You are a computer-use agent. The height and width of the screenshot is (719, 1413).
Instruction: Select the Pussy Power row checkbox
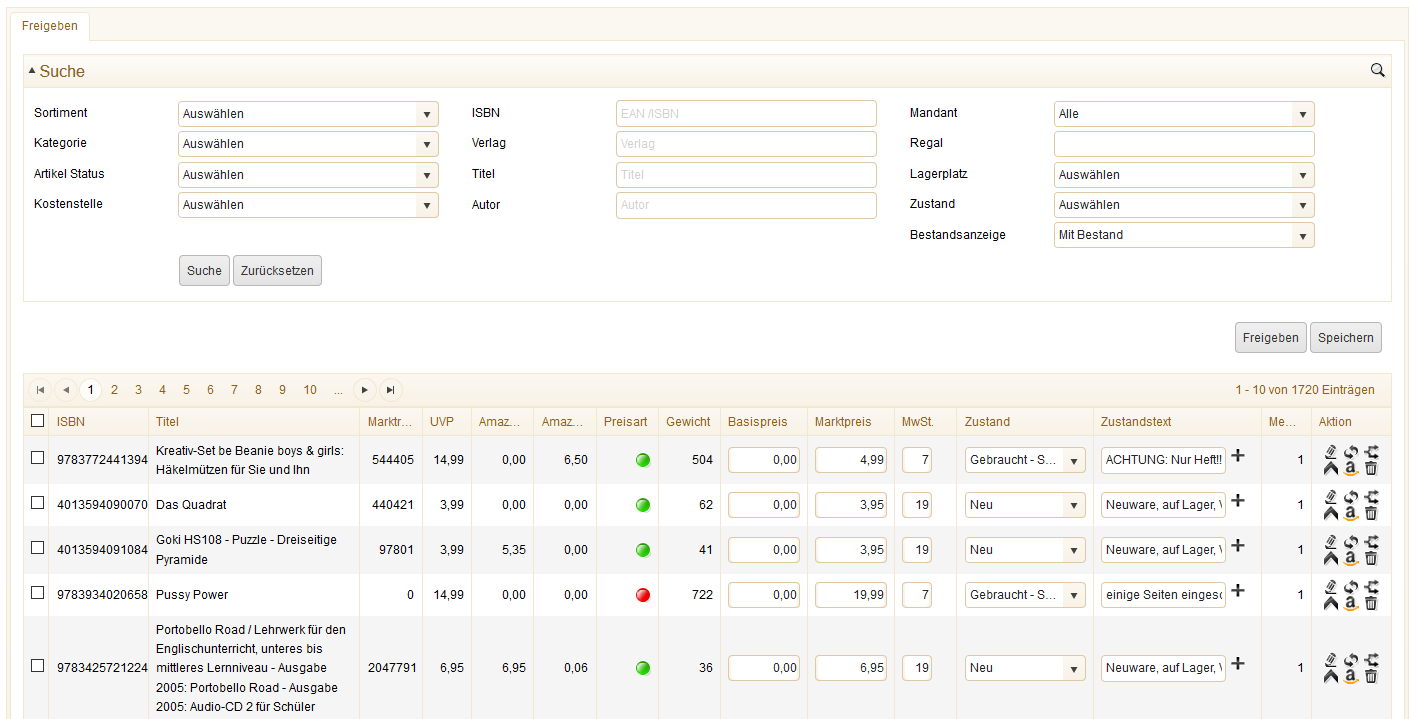pos(38,592)
